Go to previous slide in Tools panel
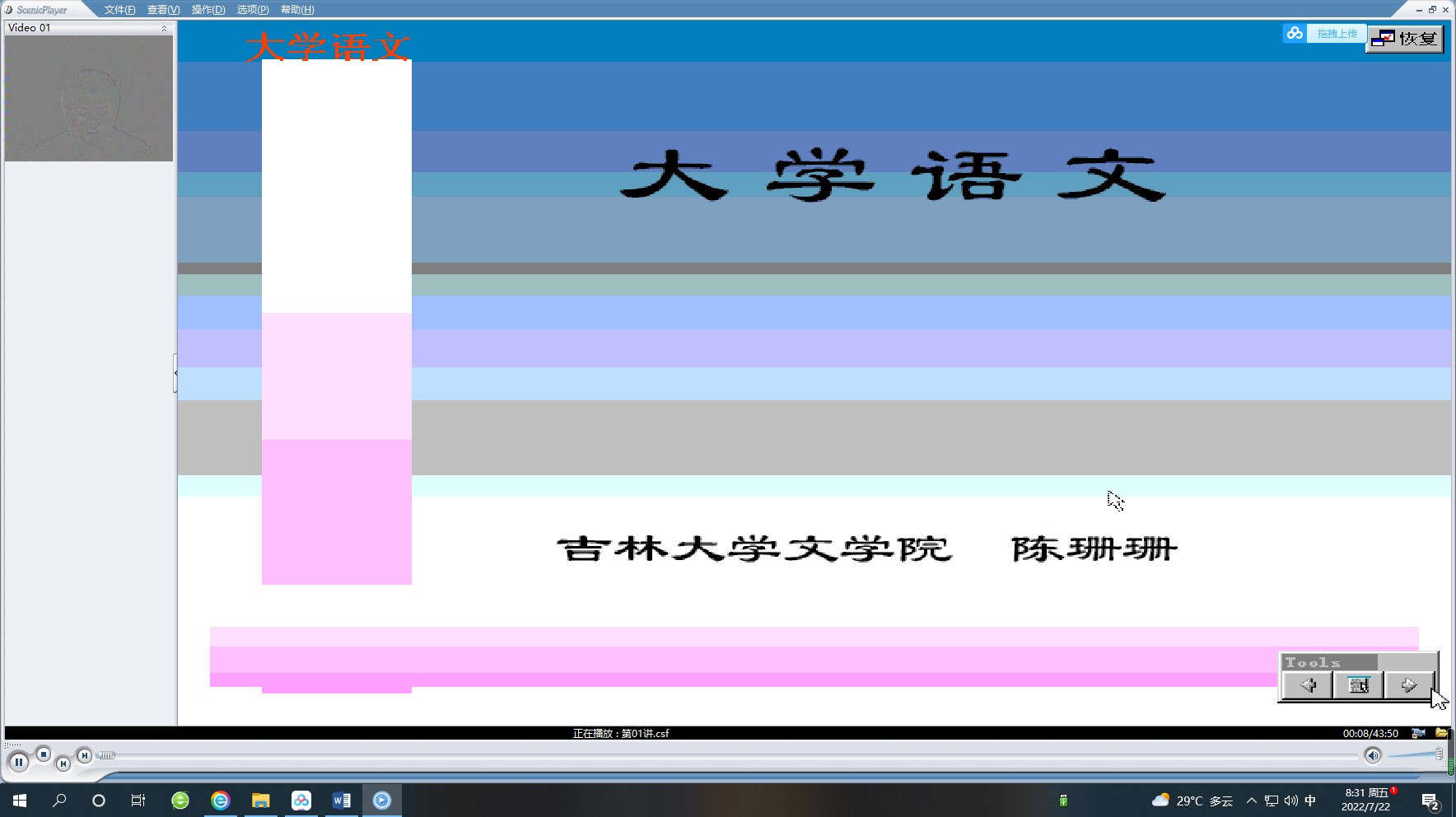This screenshot has height=817, width=1456. pyautogui.click(x=1308, y=685)
